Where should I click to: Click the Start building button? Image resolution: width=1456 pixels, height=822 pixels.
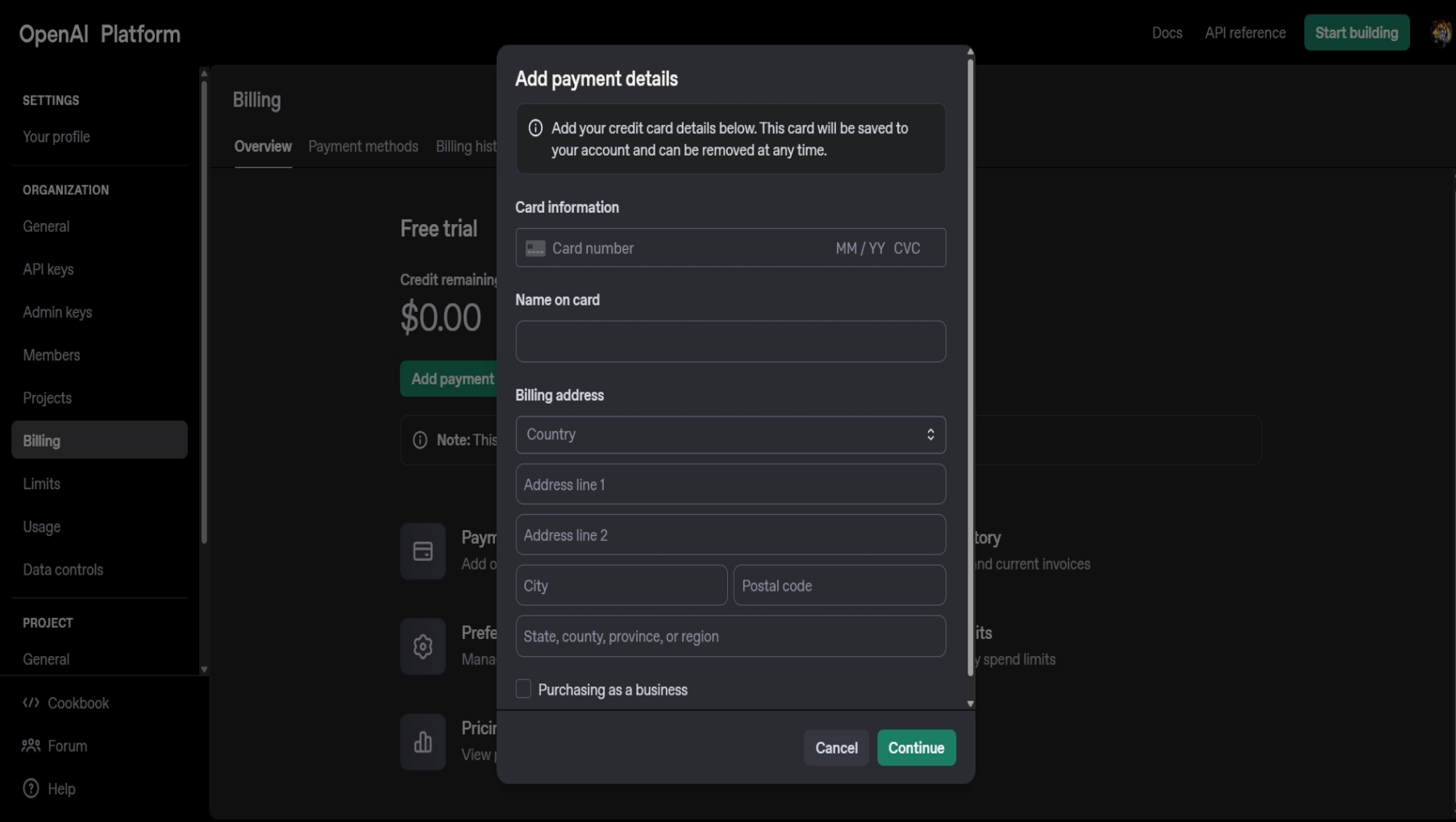[1357, 33]
